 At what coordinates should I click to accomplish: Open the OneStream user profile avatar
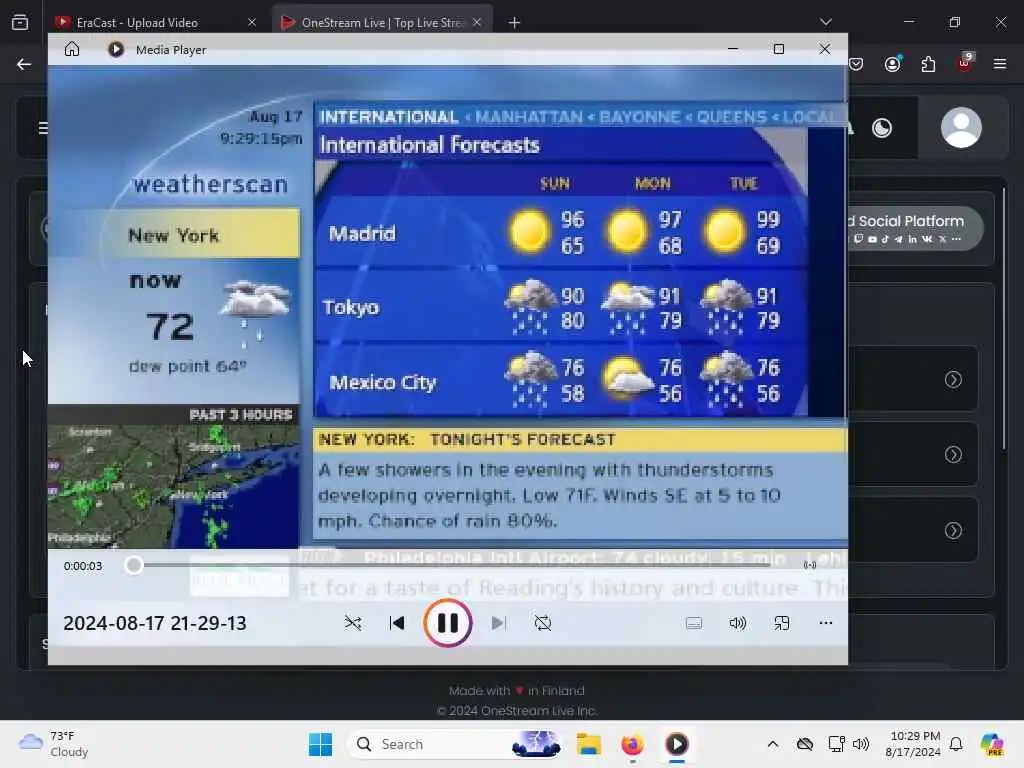[x=961, y=128]
